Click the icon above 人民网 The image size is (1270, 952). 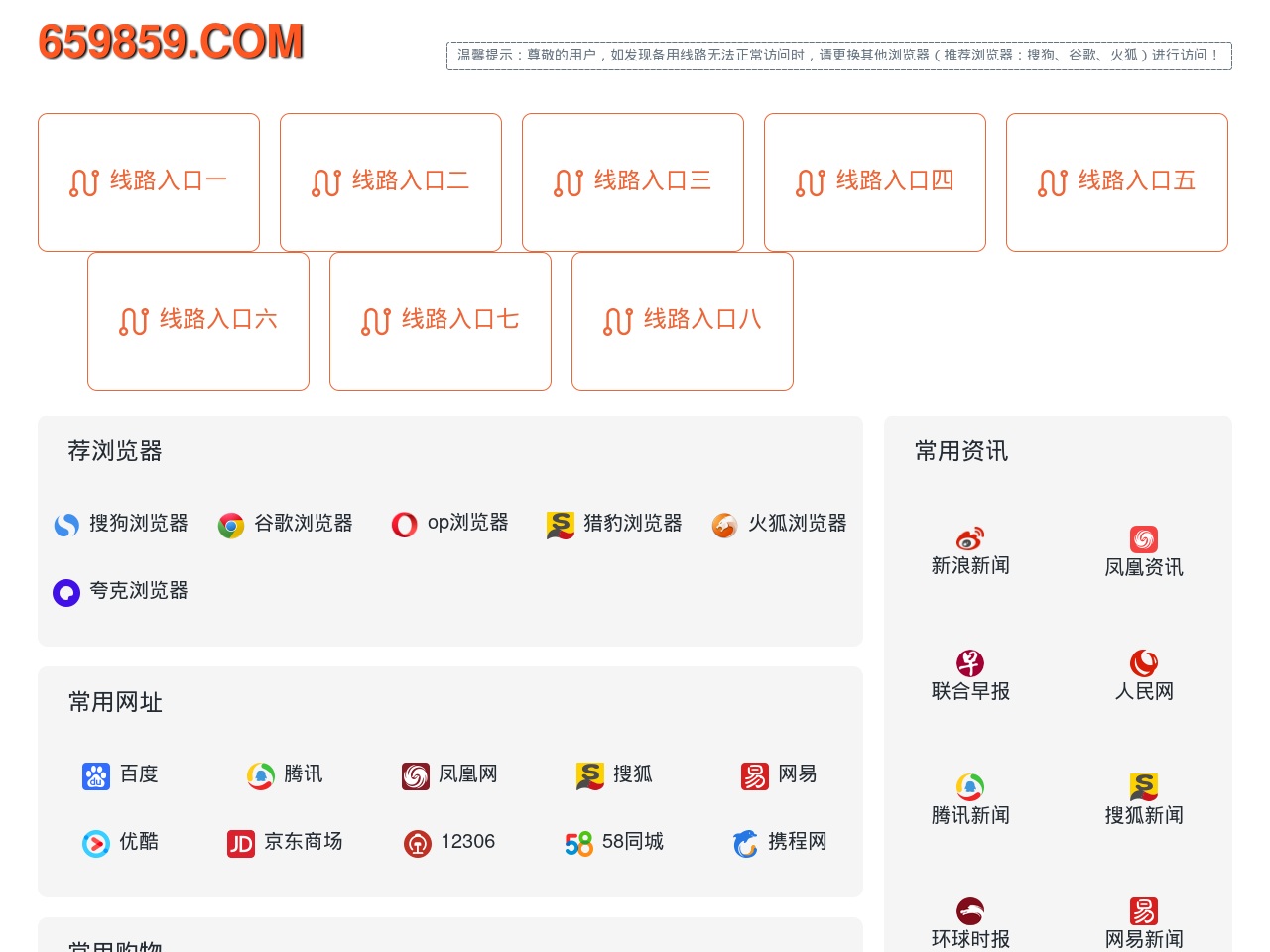tap(1144, 663)
